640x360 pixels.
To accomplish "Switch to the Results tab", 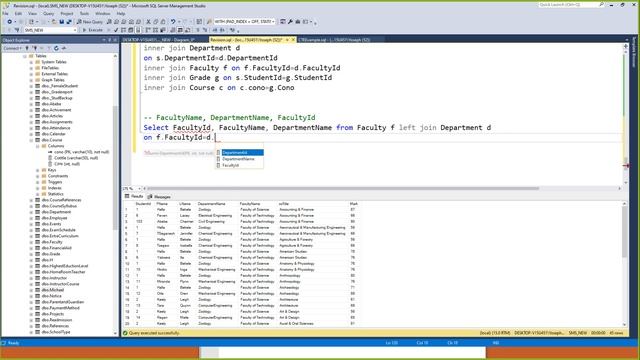I will pos(135,196).
